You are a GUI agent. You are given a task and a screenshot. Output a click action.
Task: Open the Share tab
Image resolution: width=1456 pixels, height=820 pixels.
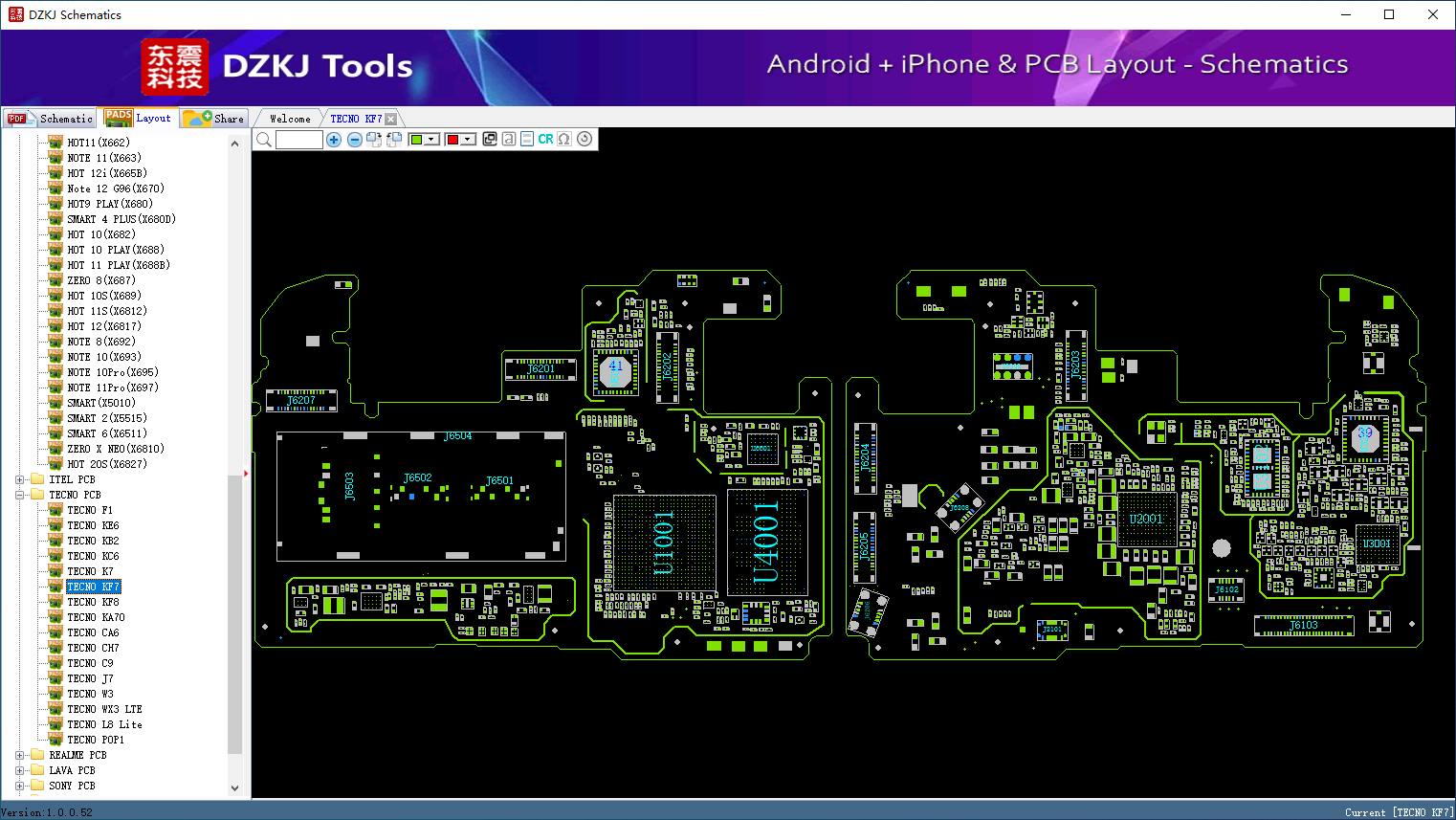point(214,119)
